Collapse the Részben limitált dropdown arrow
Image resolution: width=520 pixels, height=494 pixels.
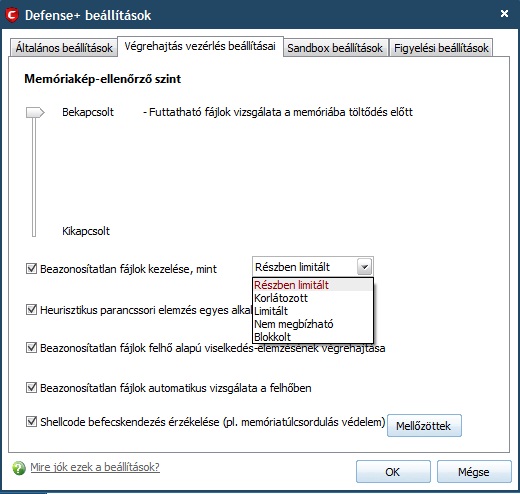(x=364, y=267)
